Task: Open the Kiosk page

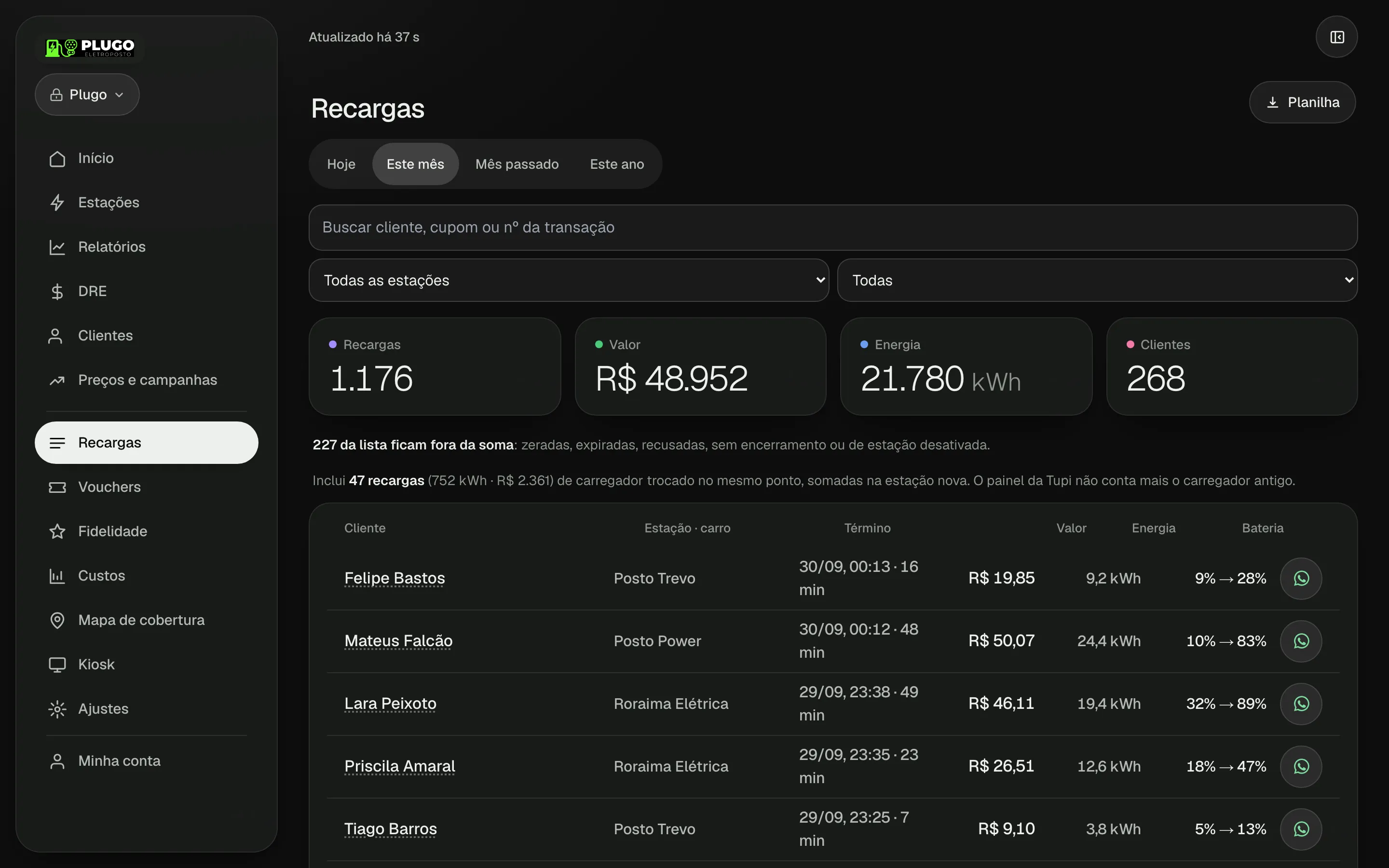Action: click(x=146, y=664)
